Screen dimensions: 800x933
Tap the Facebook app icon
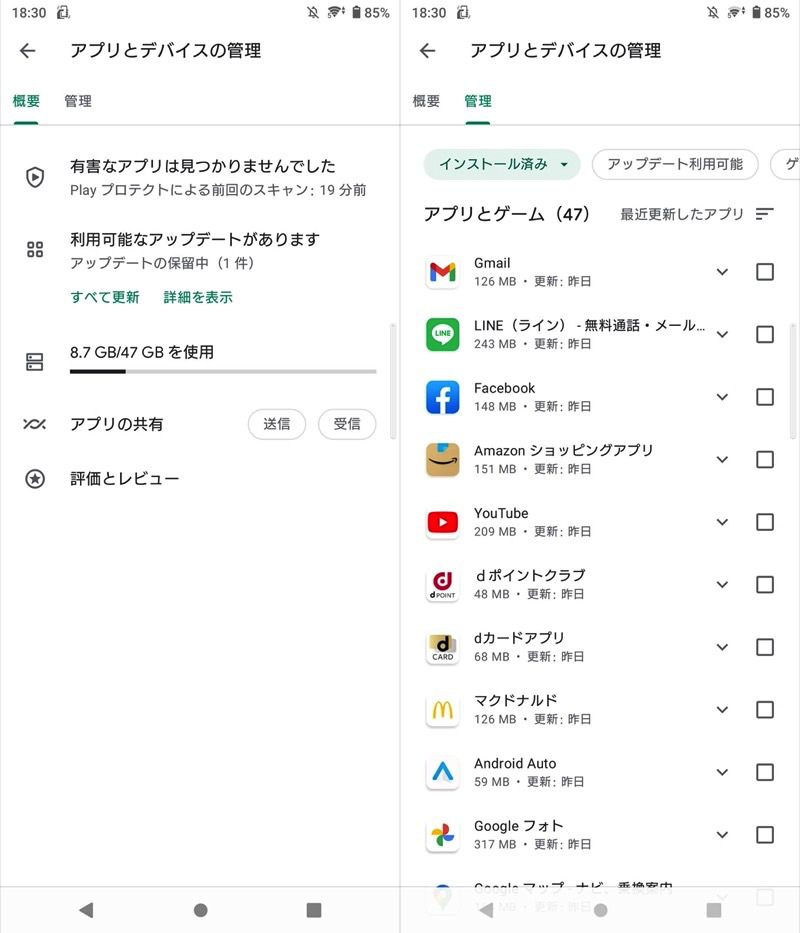(x=442, y=397)
